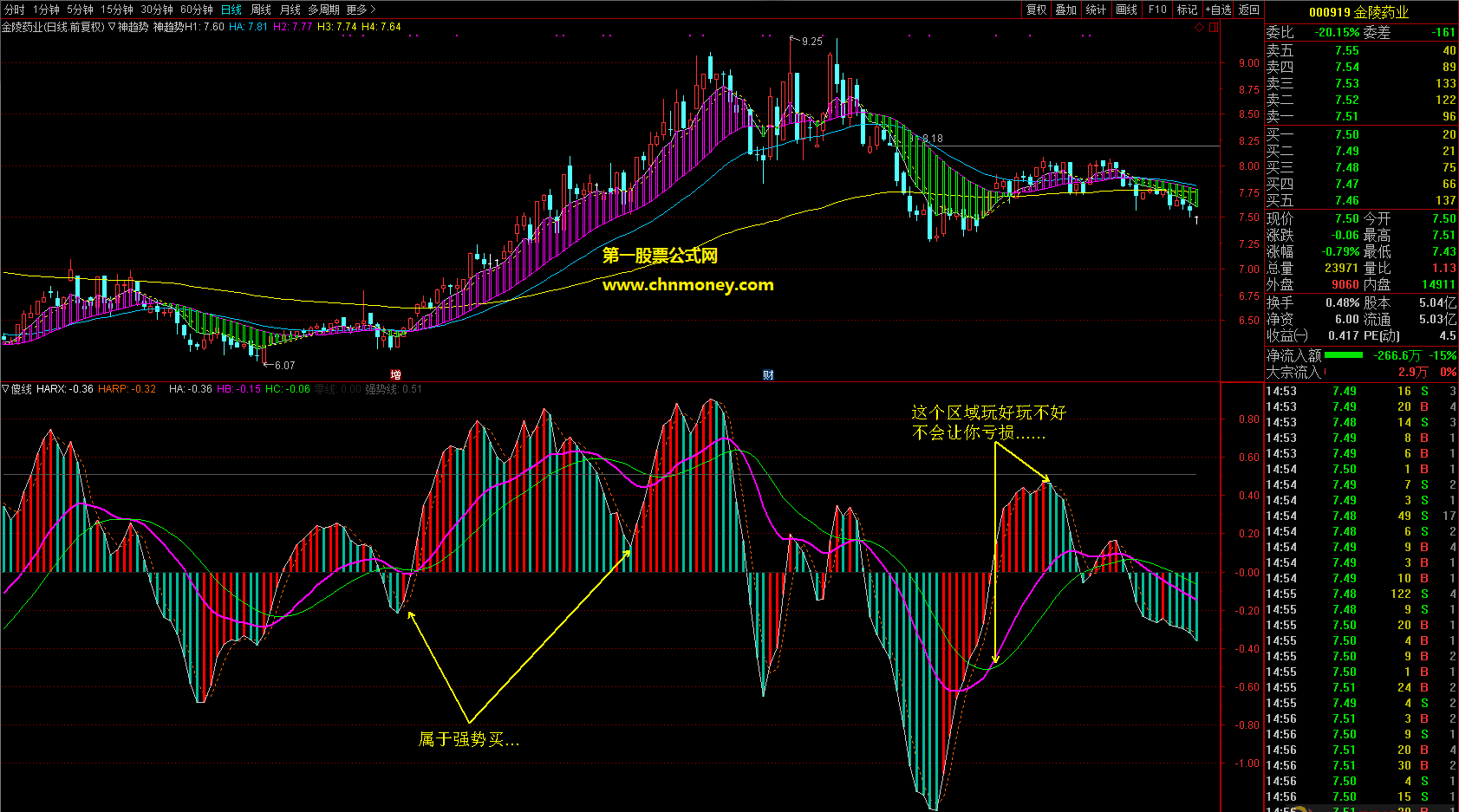Click the 0.80 indicator axis label
The height and width of the screenshot is (812, 1459).
(x=1249, y=419)
